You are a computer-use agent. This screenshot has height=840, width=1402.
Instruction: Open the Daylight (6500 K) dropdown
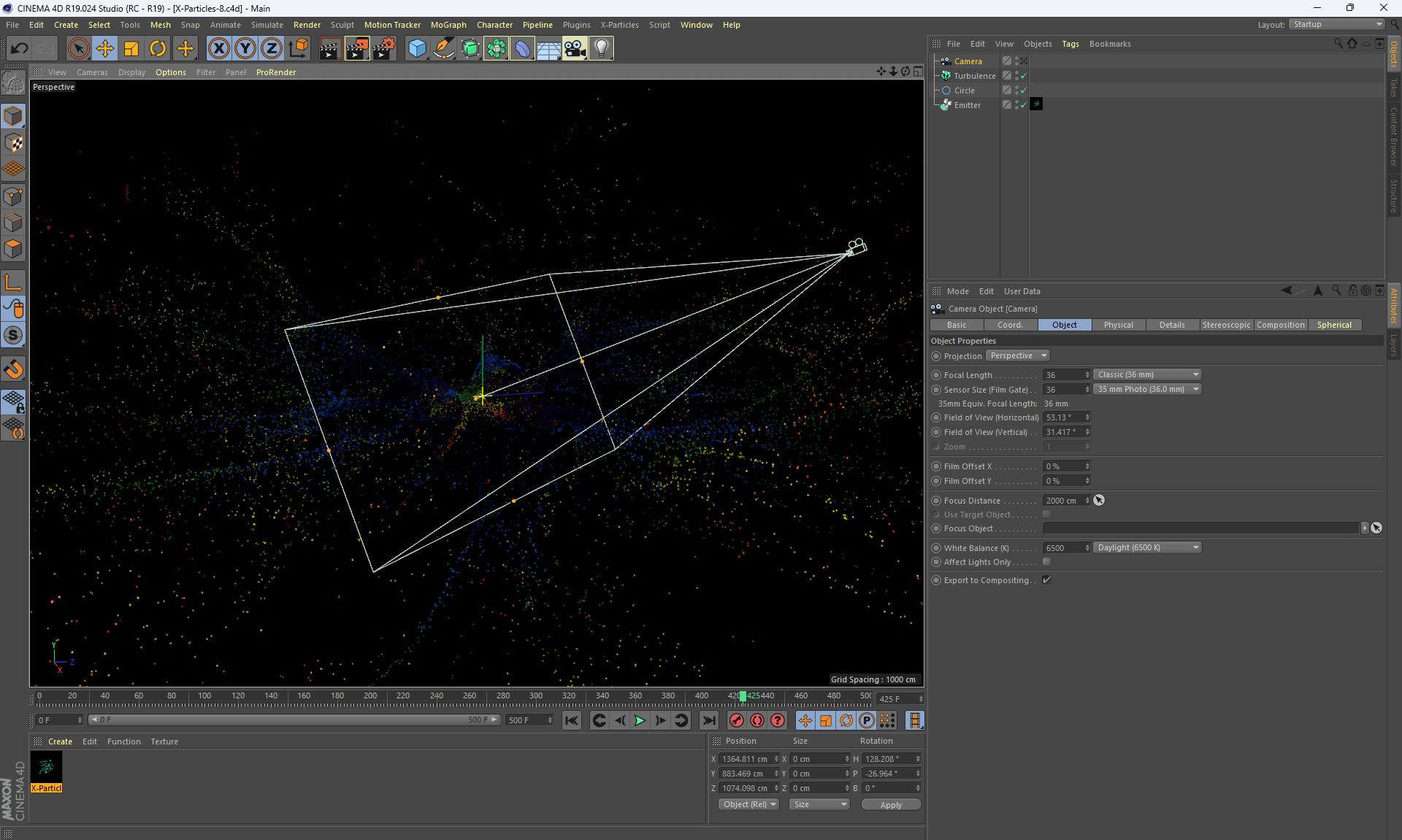(1147, 548)
